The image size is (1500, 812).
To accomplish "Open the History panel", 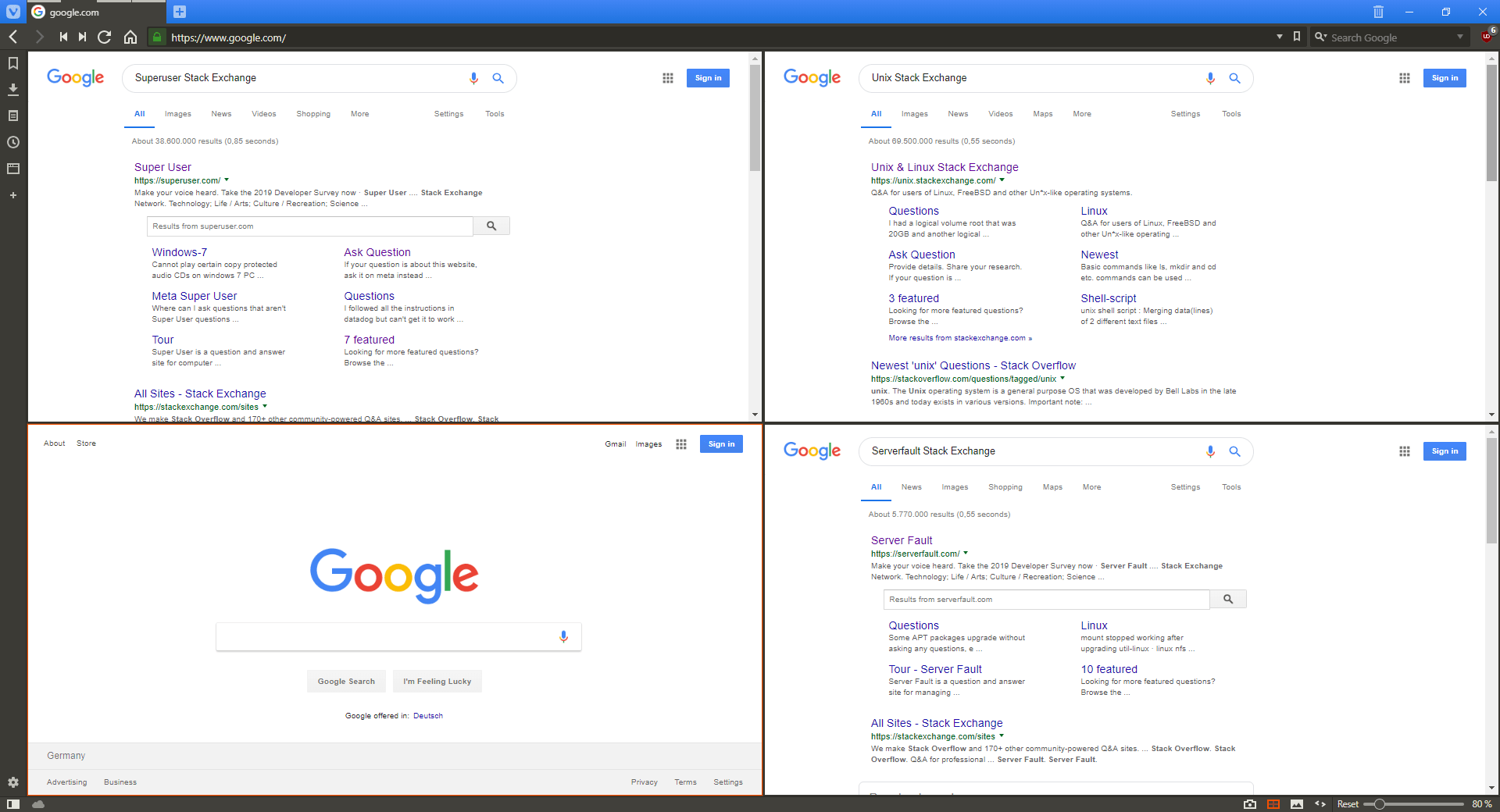I will click(12, 142).
